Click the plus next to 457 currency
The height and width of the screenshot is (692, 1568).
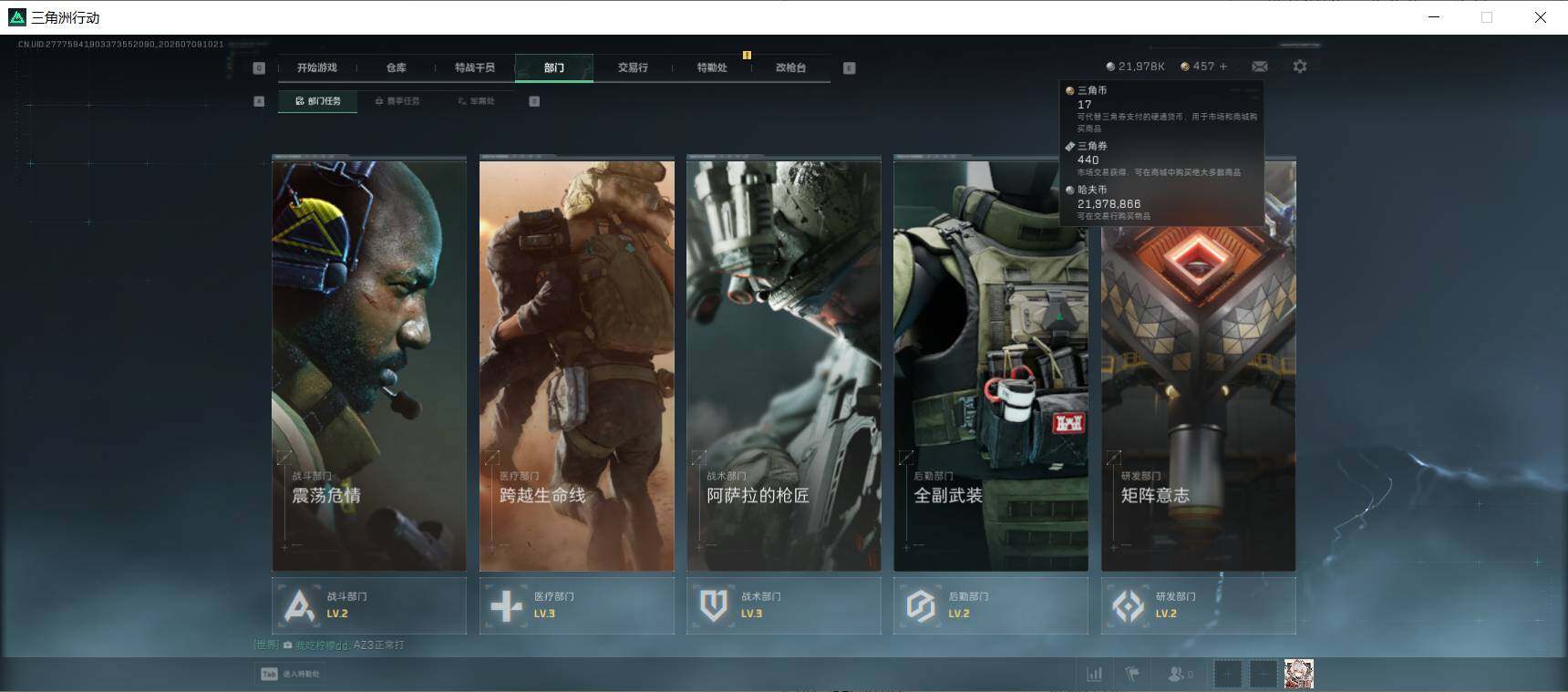(x=1223, y=67)
